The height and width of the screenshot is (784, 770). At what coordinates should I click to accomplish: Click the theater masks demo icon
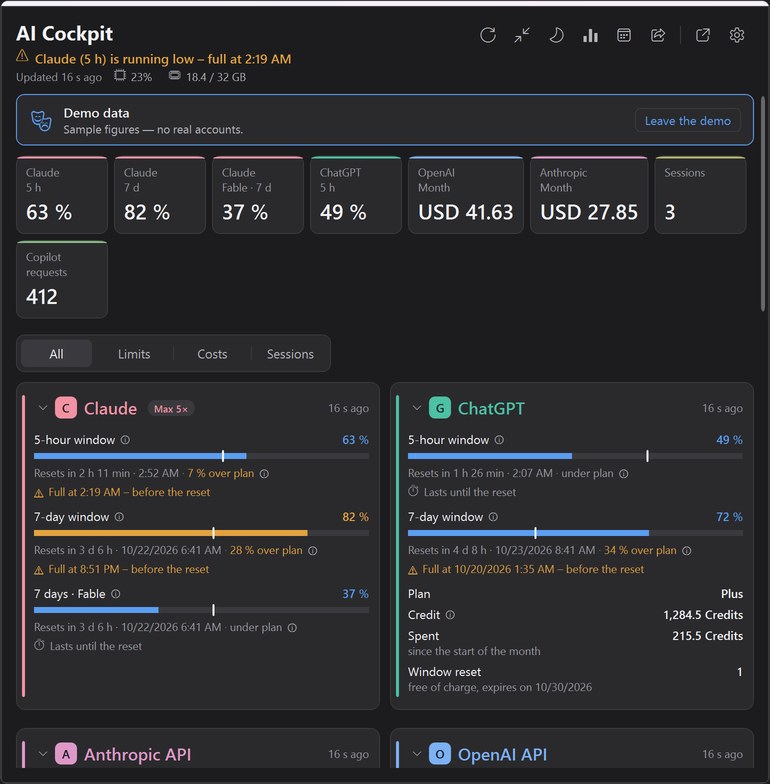pos(42,120)
